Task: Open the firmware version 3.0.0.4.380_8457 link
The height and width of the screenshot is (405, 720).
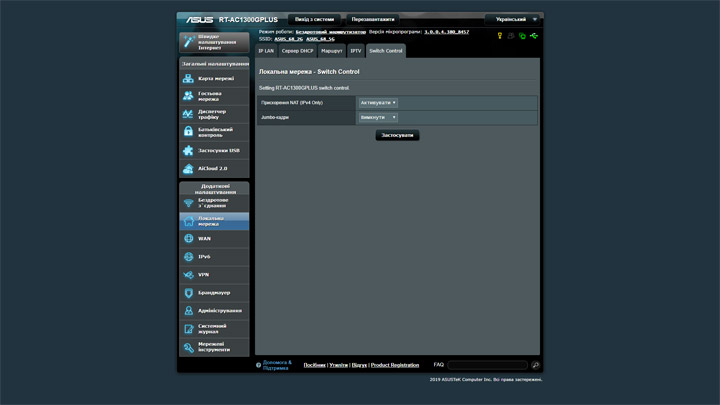Action: coord(446,32)
